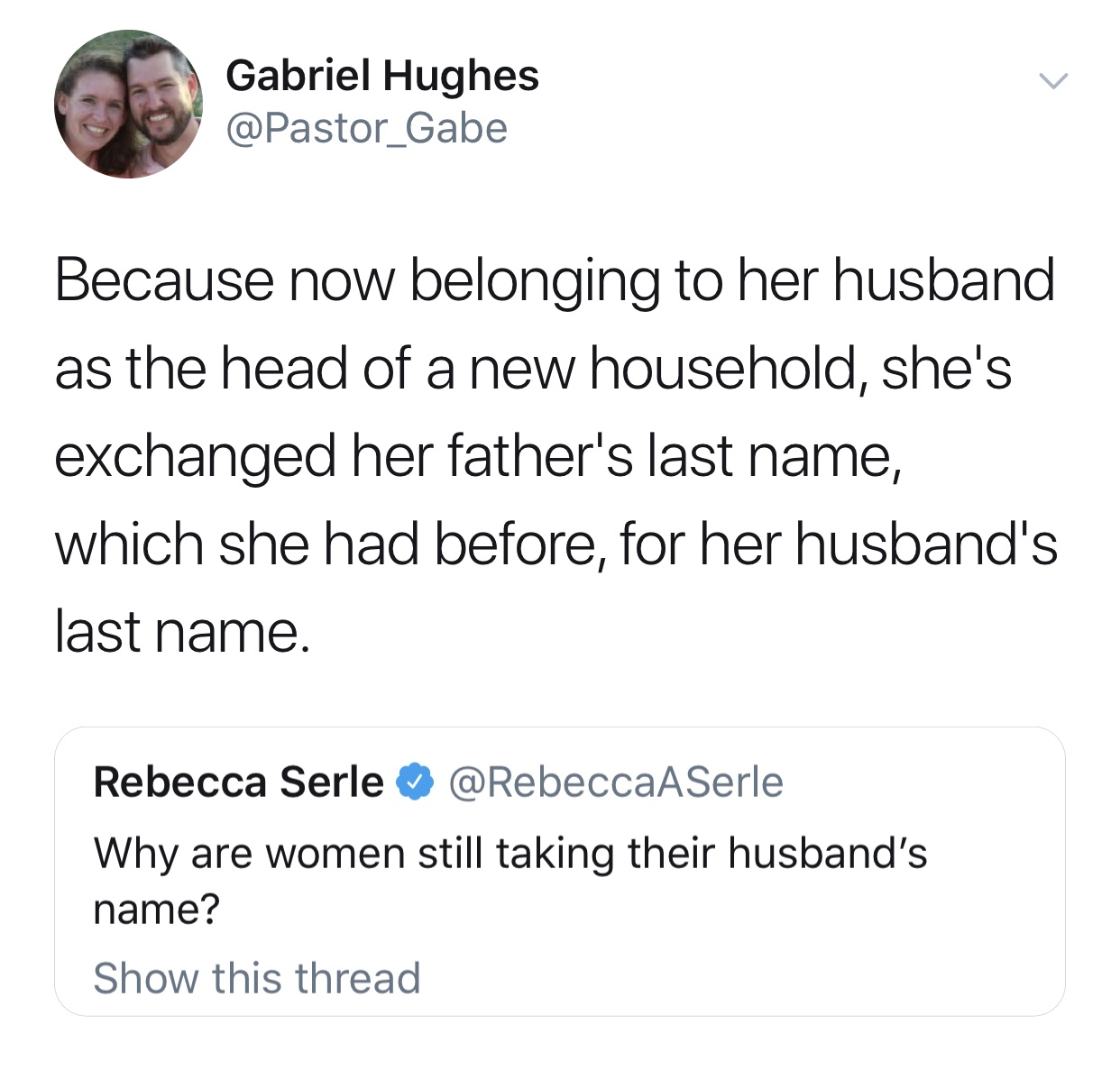The image size is (1120, 1070).
Task: Click the word "husband's" in quoted tweet
Action: point(827,853)
